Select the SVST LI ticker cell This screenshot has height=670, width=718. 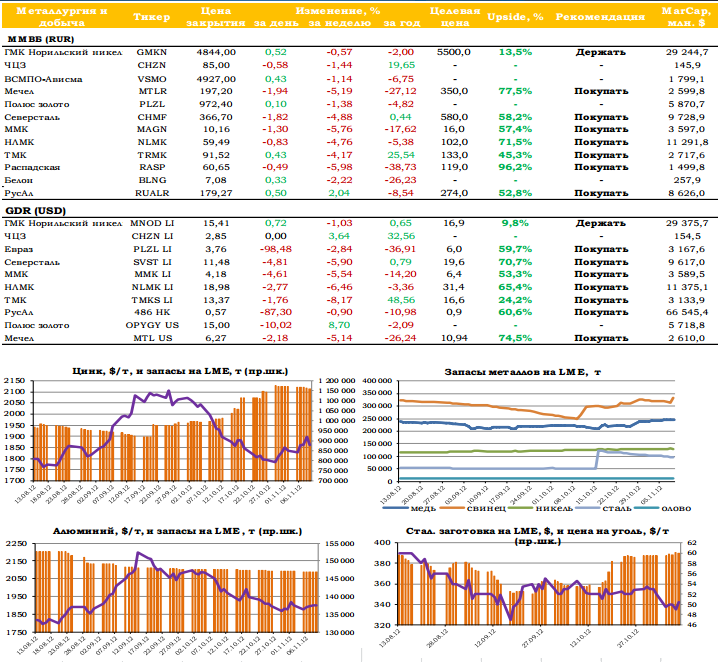tap(152, 262)
